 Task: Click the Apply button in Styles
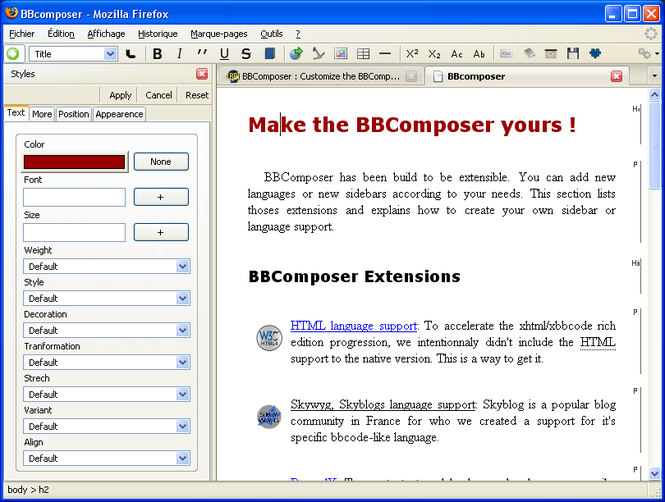[120, 95]
